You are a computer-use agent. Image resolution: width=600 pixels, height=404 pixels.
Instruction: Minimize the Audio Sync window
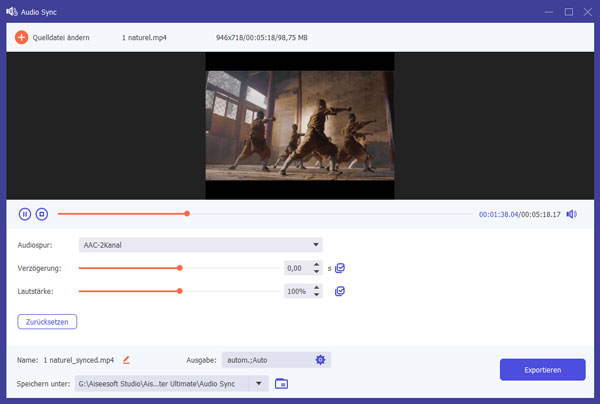tap(549, 12)
